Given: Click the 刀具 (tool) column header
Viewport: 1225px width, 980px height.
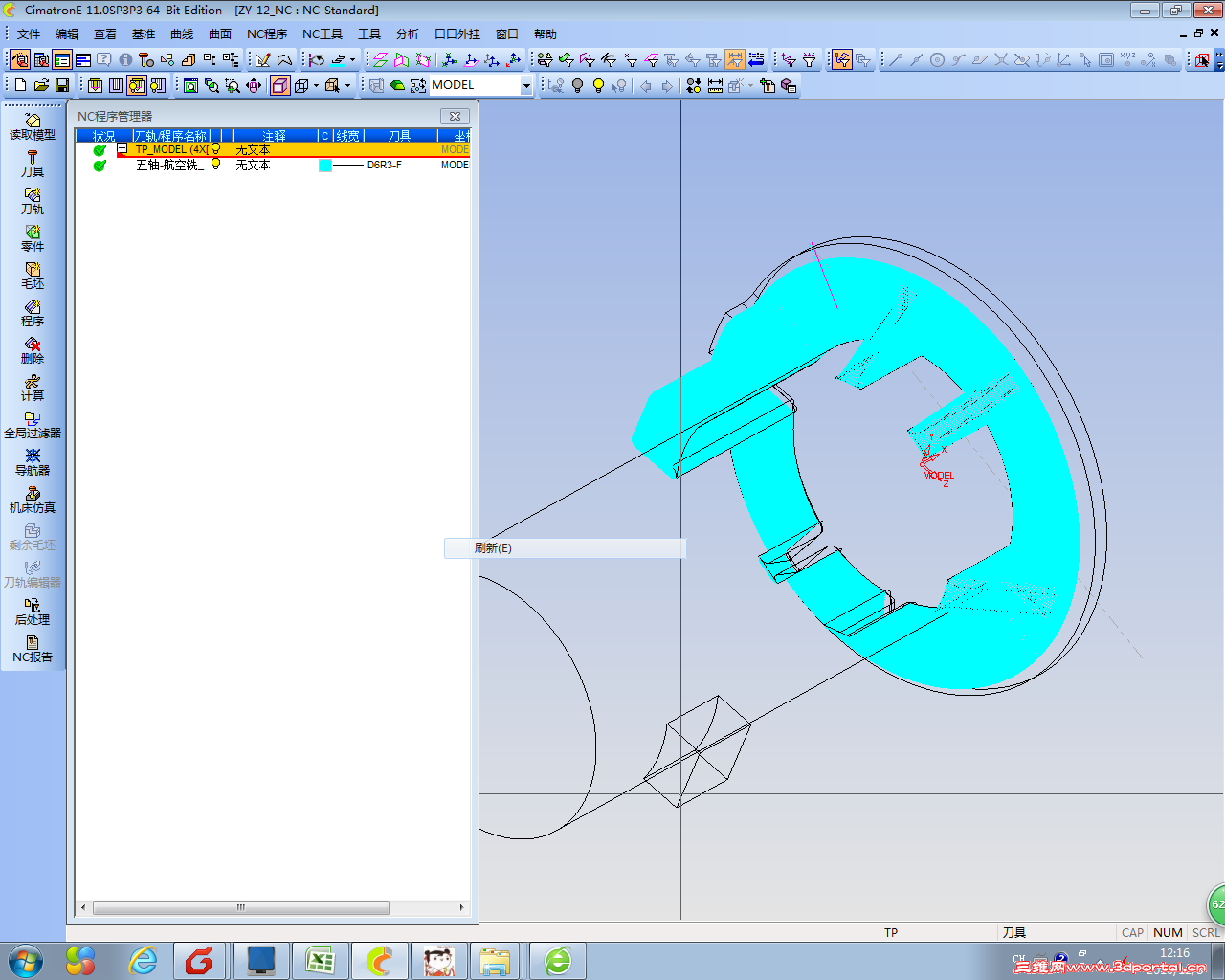Looking at the screenshot, I should (400, 136).
